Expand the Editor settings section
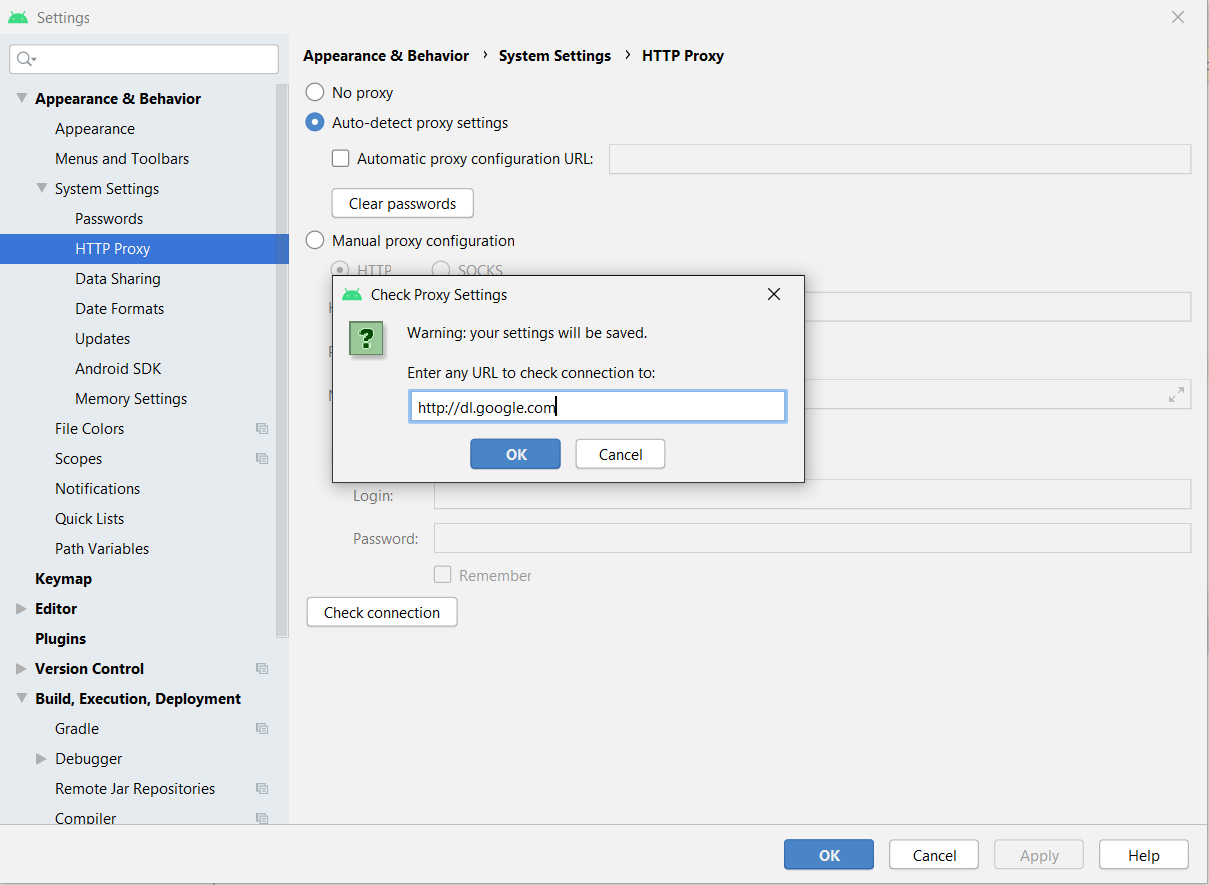The image size is (1209, 885). point(21,609)
